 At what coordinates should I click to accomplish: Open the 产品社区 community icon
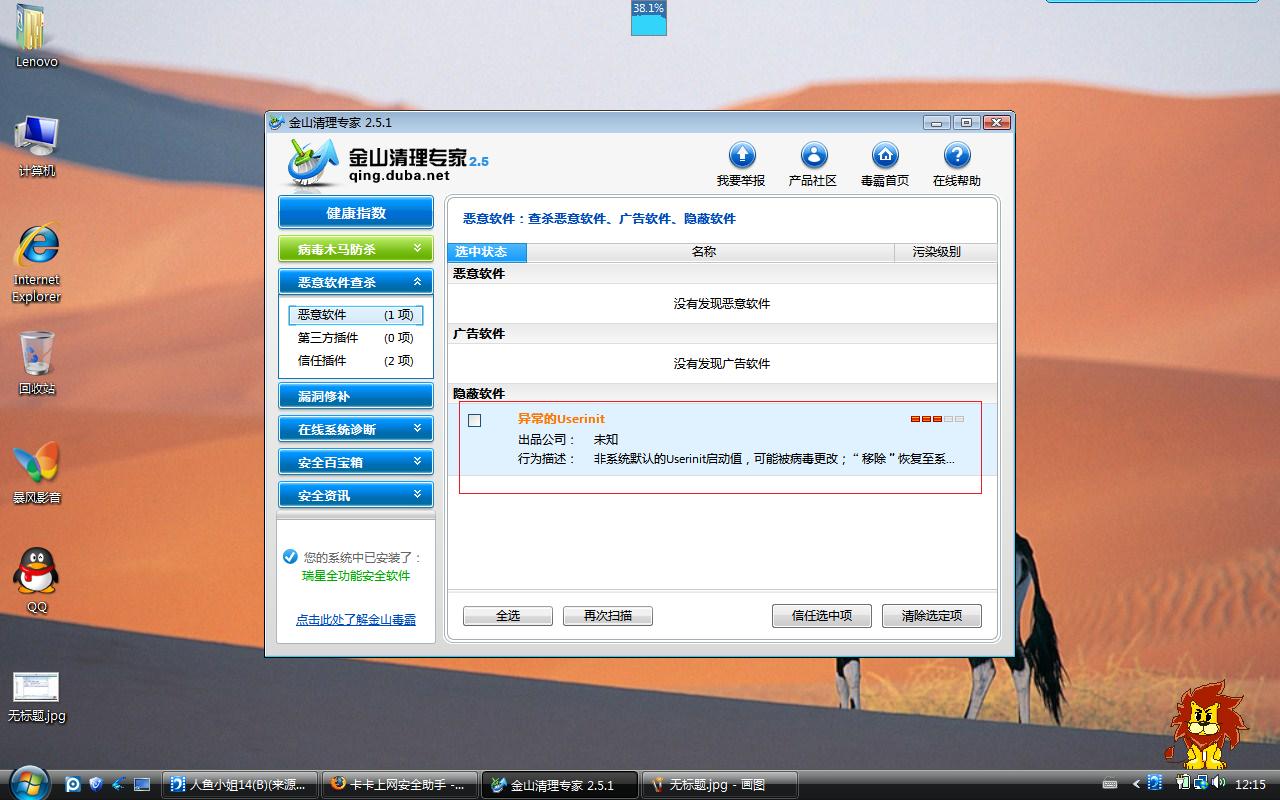tap(814, 156)
